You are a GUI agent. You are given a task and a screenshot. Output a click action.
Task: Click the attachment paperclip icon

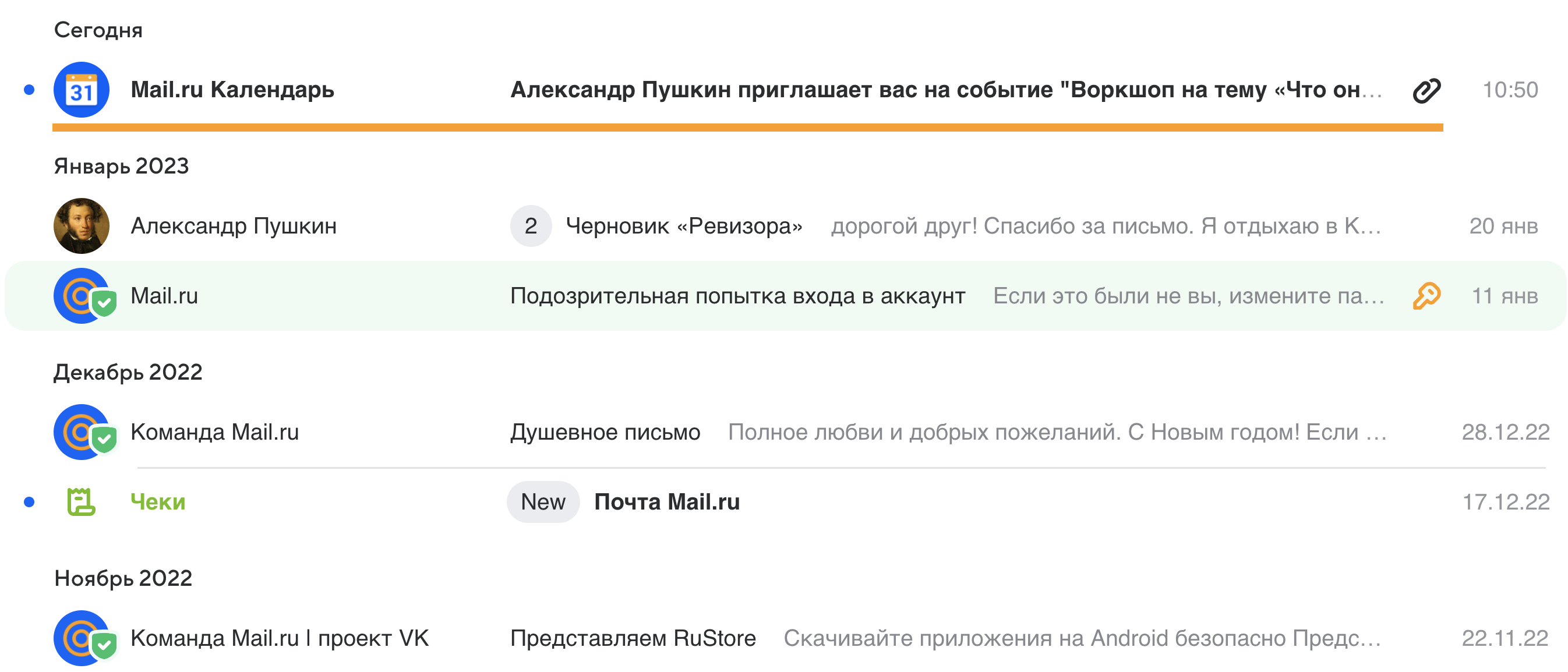[1426, 91]
